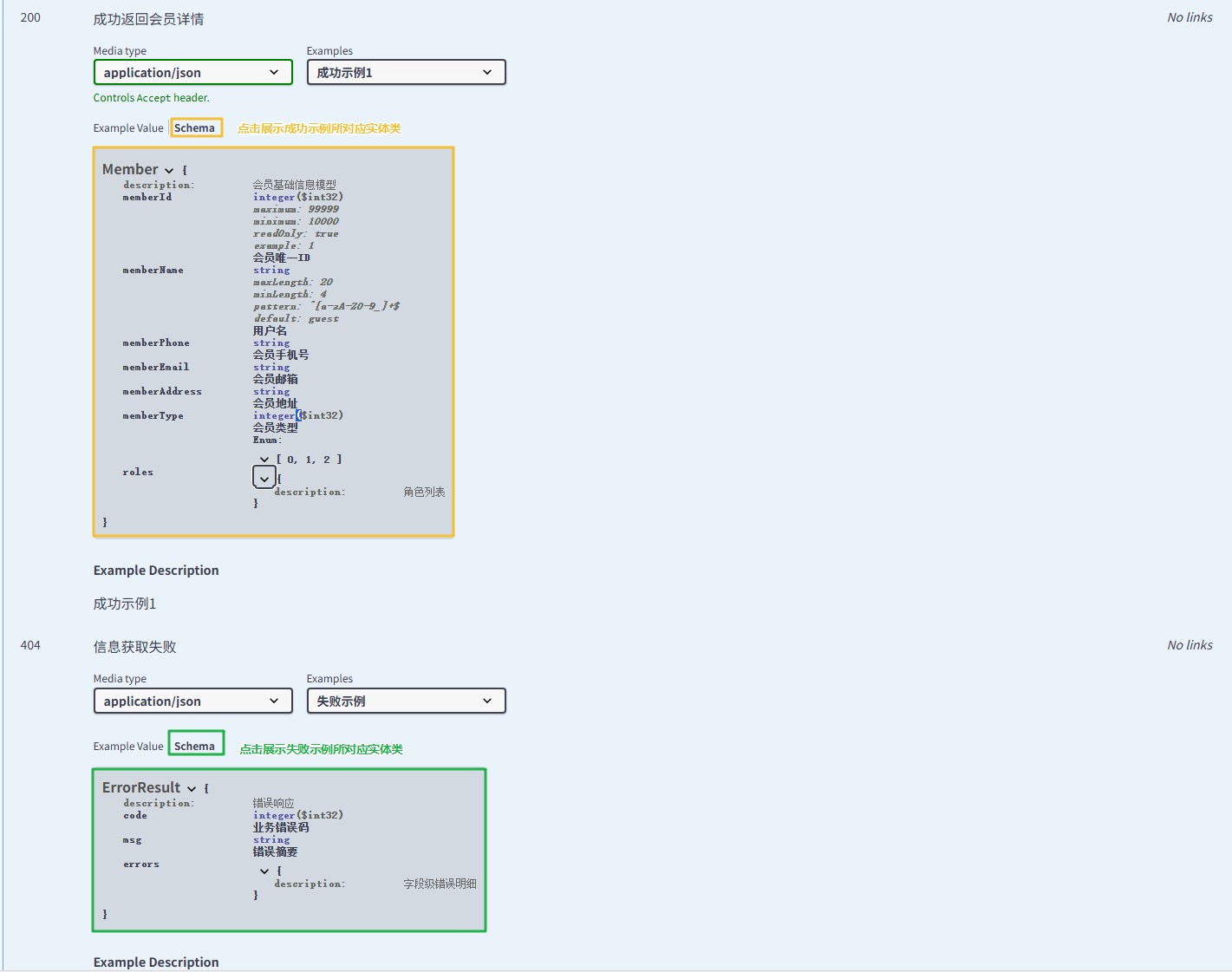Collapse the ErrorResult model chevron

(192, 787)
